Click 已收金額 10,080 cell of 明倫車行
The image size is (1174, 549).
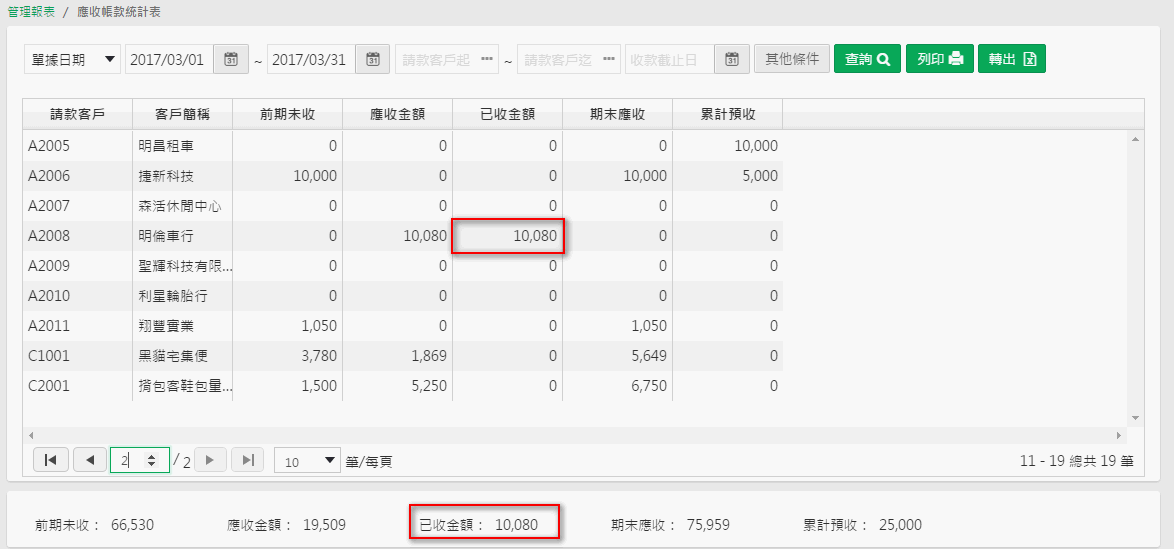click(x=508, y=236)
